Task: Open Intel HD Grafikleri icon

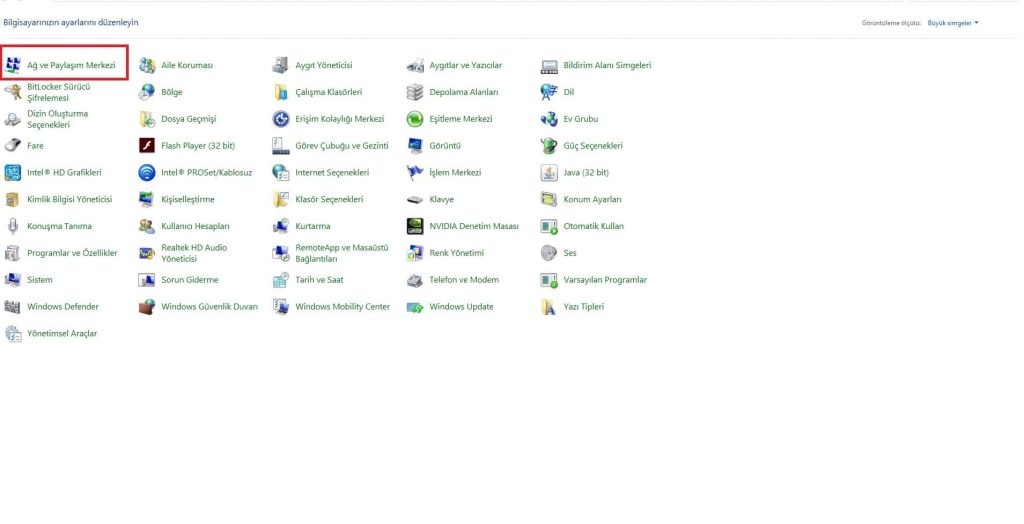Action: (12, 172)
